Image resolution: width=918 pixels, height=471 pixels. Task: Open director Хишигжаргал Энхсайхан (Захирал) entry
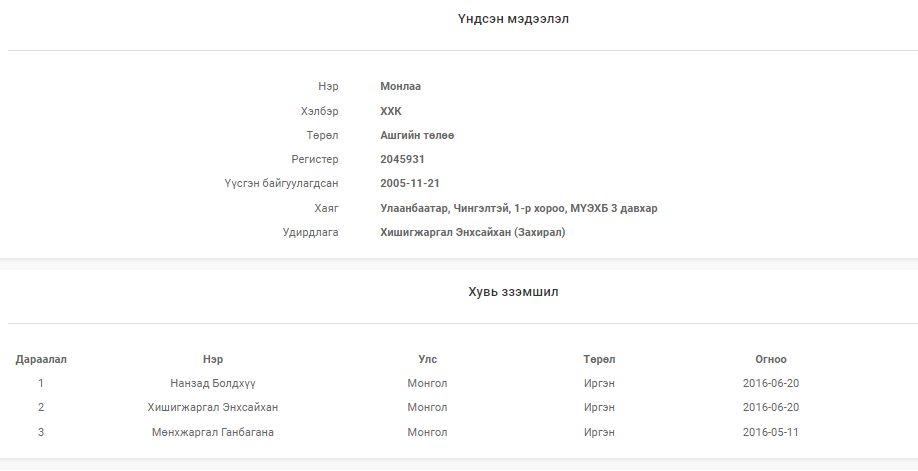coord(472,232)
